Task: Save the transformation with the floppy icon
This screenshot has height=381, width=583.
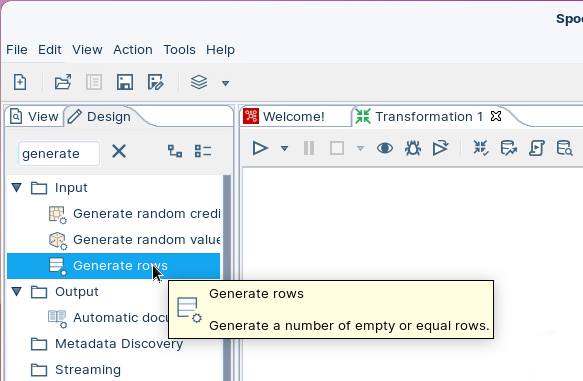Action: (x=125, y=82)
